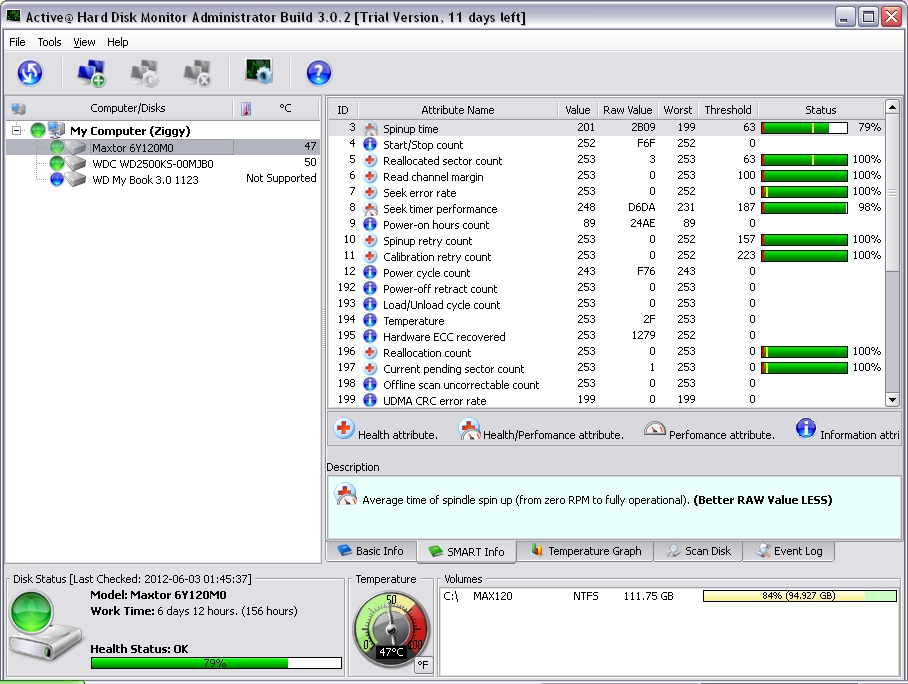Select Power-on hours count row
This screenshot has height=684, width=908.
coord(606,225)
